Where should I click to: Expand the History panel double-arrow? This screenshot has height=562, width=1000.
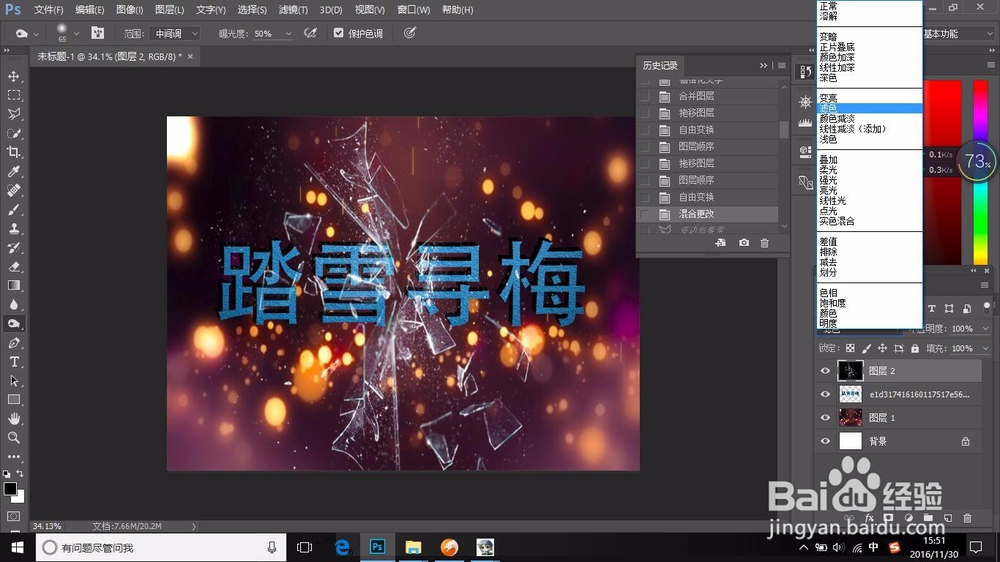click(763, 65)
